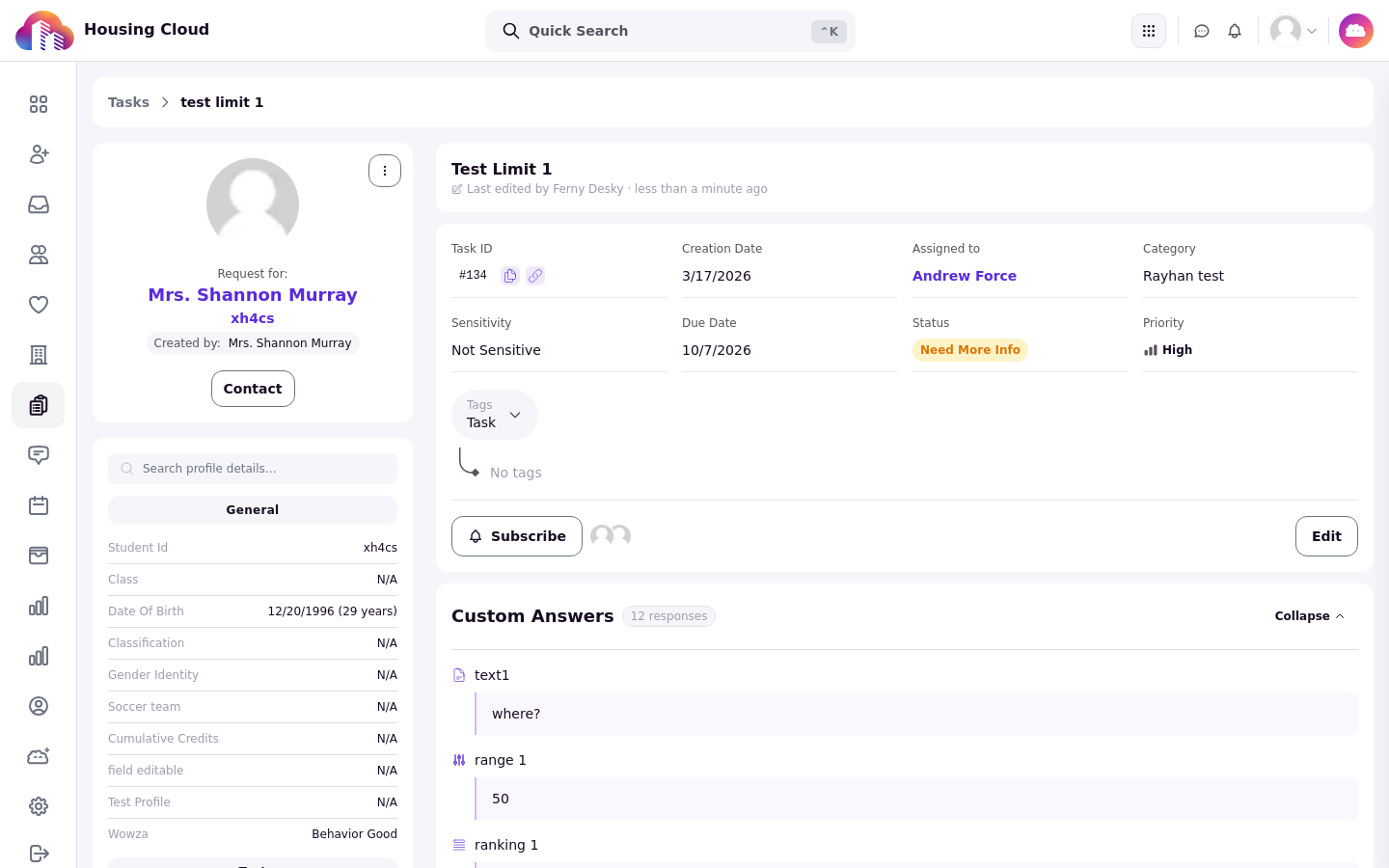Focus the Quick Search field
This screenshot has width=1389, height=868.
(670, 31)
